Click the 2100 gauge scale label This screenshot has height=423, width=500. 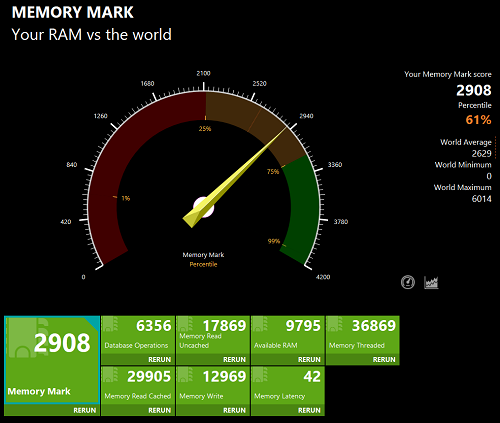[x=203, y=73]
